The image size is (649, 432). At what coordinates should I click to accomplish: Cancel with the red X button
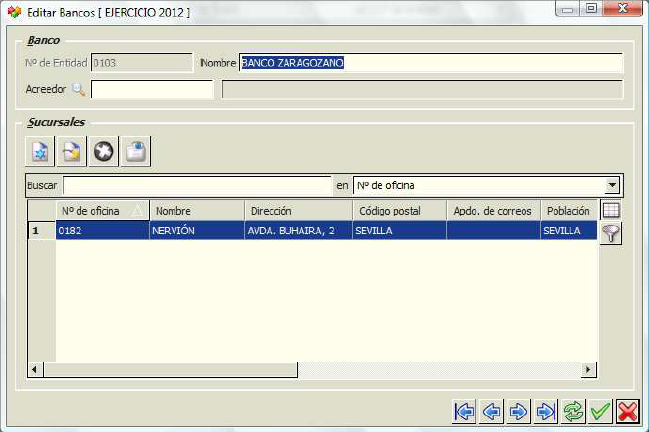(627, 411)
